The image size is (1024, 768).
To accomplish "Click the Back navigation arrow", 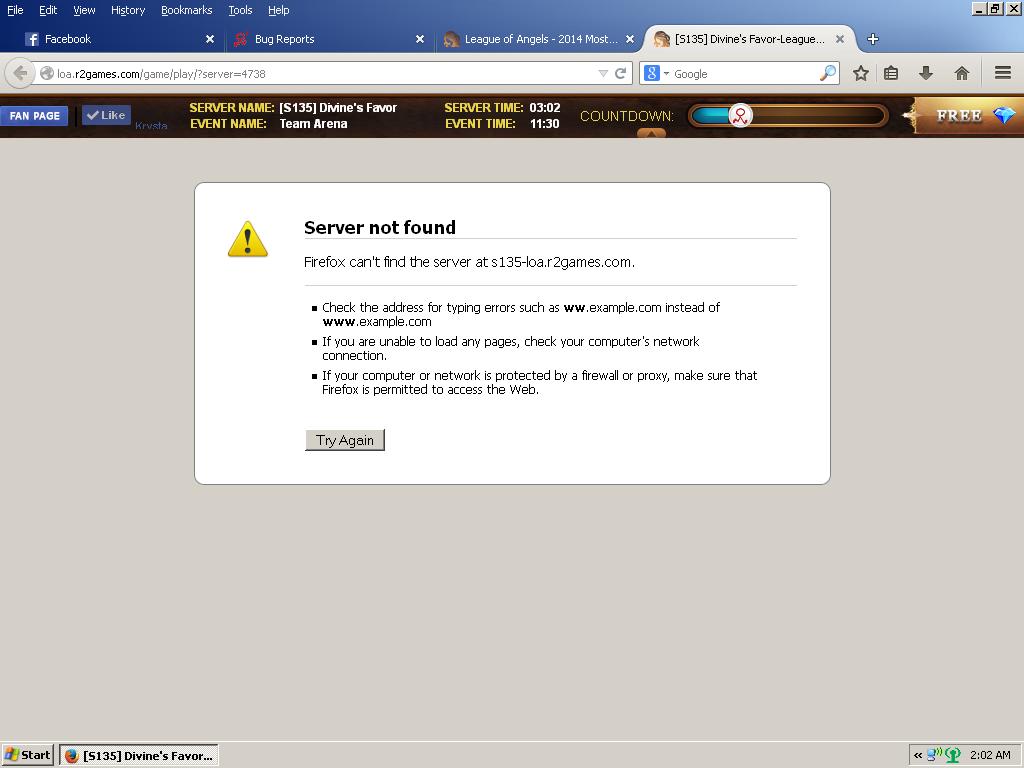I will point(20,73).
